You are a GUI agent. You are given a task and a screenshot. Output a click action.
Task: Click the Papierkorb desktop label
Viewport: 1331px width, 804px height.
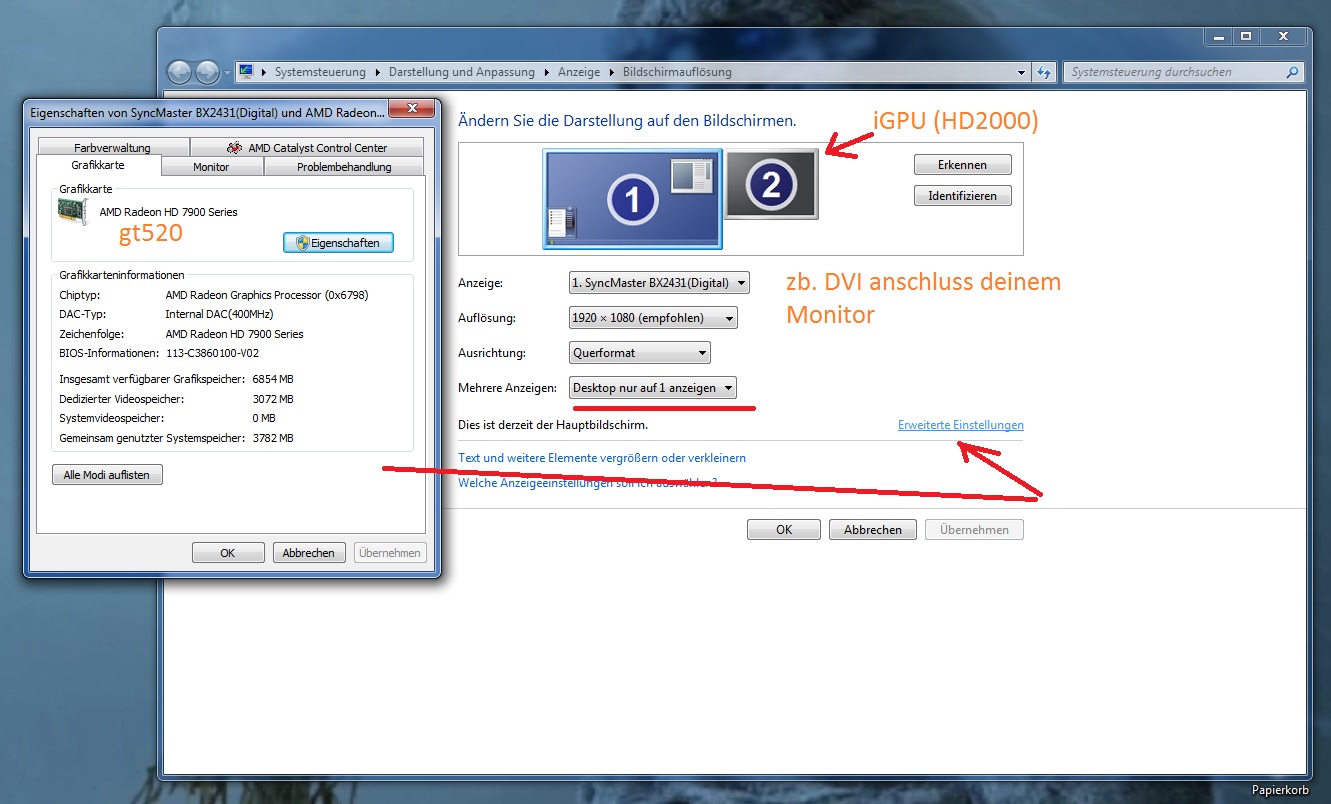point(1280,789)
